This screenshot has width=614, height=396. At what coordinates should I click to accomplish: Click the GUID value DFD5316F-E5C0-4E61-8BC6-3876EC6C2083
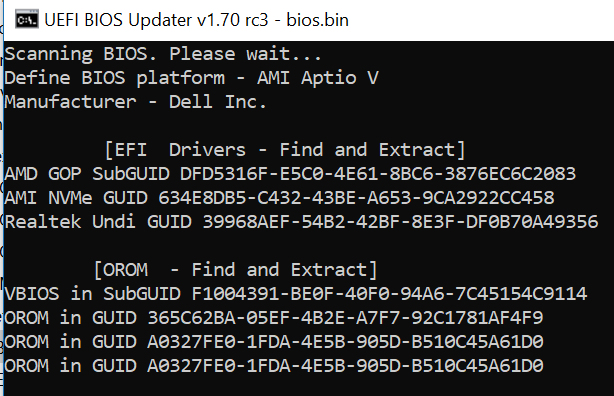tap(378, 174)
